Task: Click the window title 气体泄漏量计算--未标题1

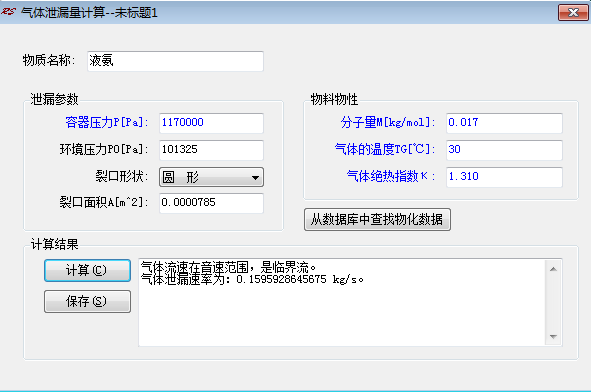Action: pos(89,13)
